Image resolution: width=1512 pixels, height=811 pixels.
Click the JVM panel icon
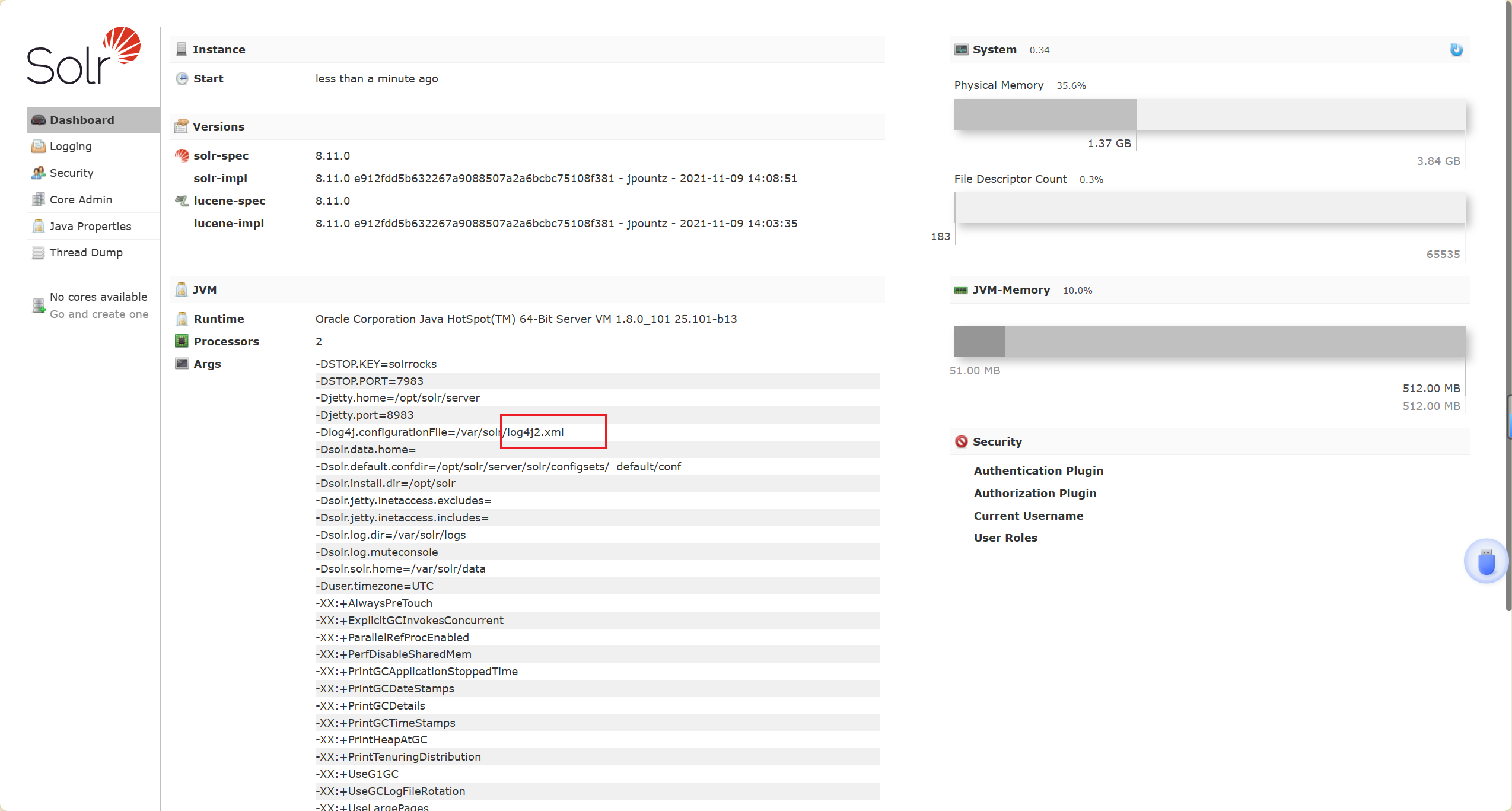[181, 290]
